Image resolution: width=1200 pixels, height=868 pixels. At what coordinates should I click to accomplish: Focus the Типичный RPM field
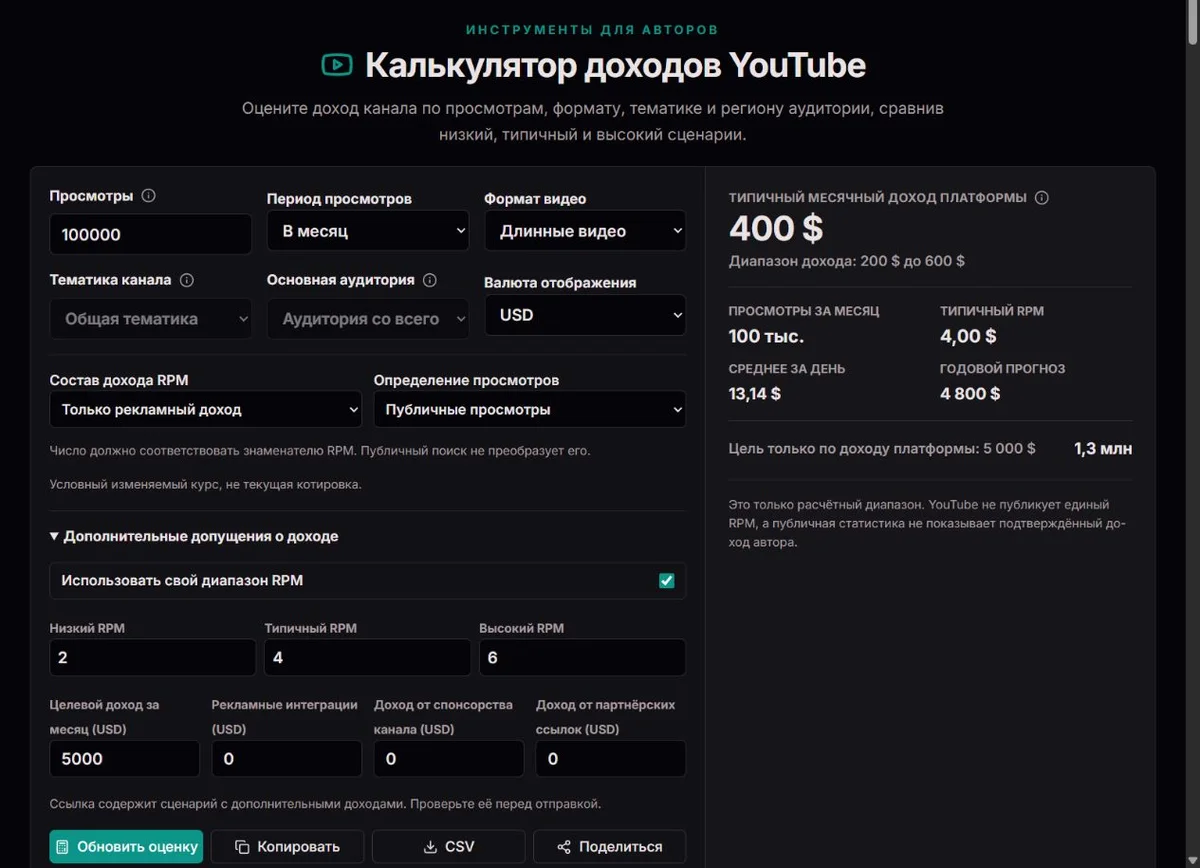368,658
